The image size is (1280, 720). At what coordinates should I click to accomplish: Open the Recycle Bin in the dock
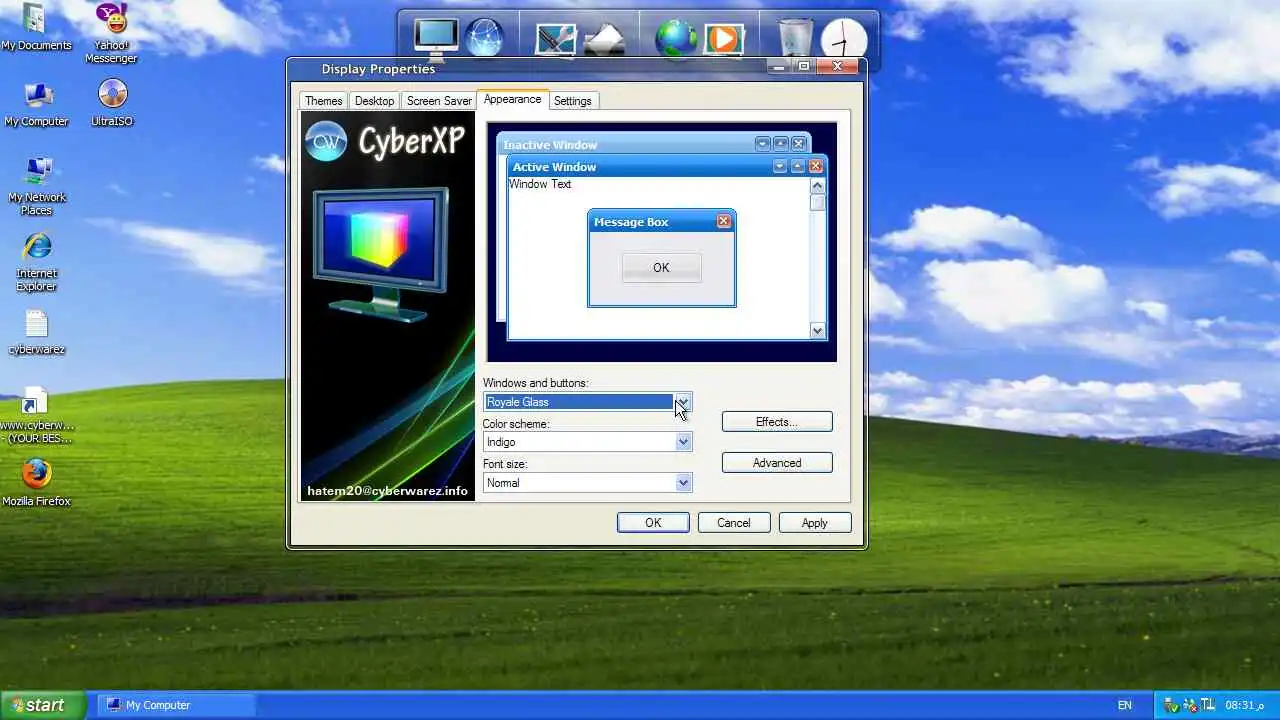click(x=796, y=38)
